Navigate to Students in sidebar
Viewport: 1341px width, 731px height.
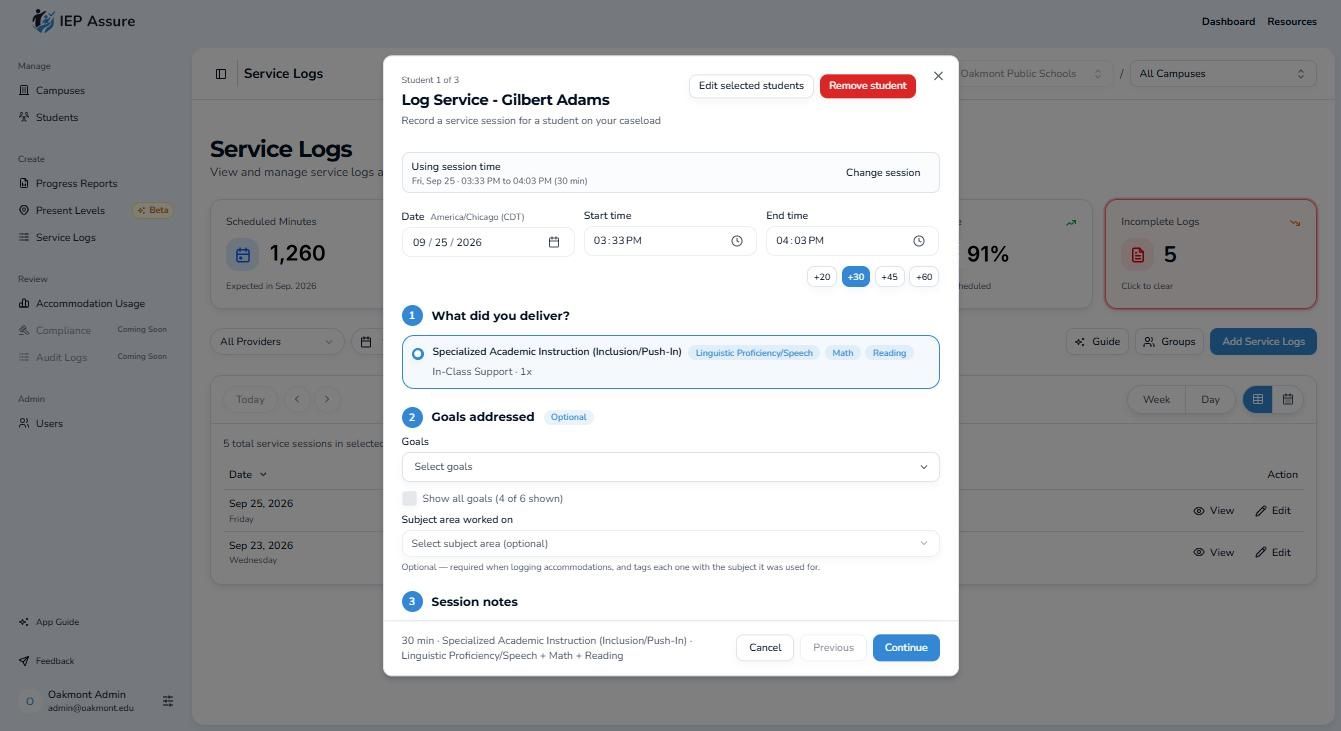(56, 118)
